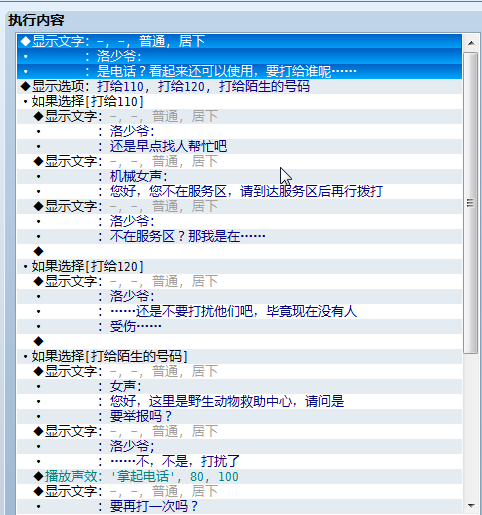
Task: Click the 执行内容 panel heading
Action: (36, 20)
